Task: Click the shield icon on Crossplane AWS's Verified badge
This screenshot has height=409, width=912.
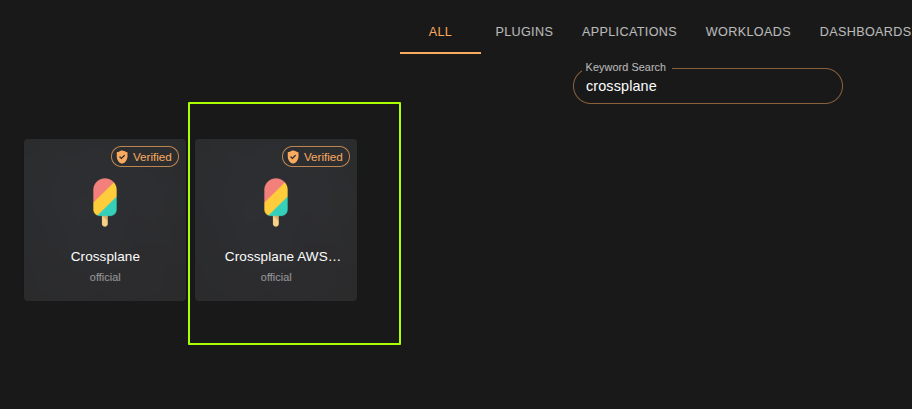Action: (x=293, y=157)
